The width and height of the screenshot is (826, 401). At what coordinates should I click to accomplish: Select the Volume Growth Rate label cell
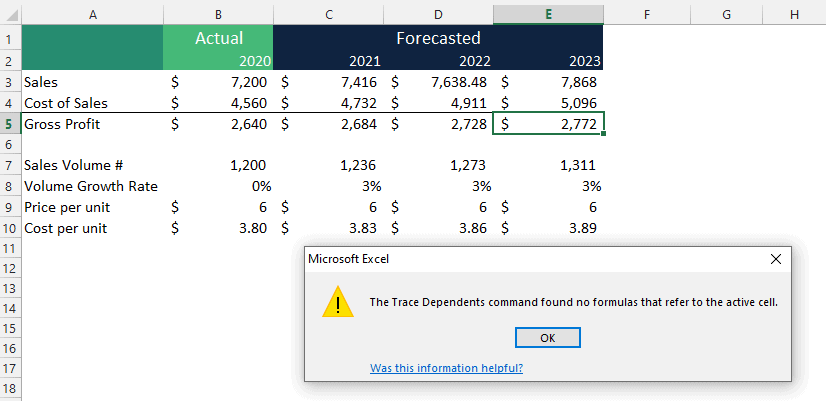pyautogui.click(x=93, y=186)
